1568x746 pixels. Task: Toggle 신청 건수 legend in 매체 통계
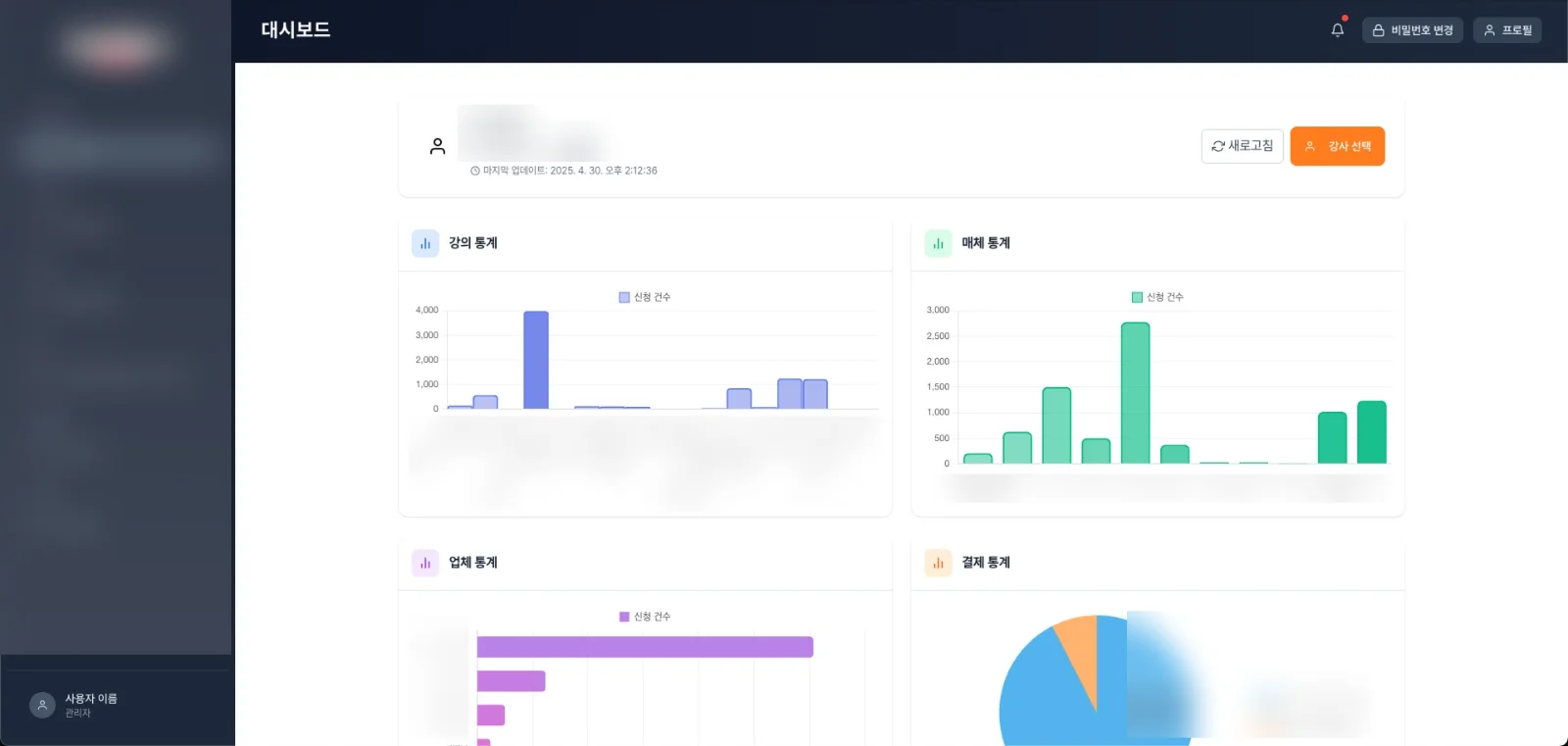coord(1157,297)
